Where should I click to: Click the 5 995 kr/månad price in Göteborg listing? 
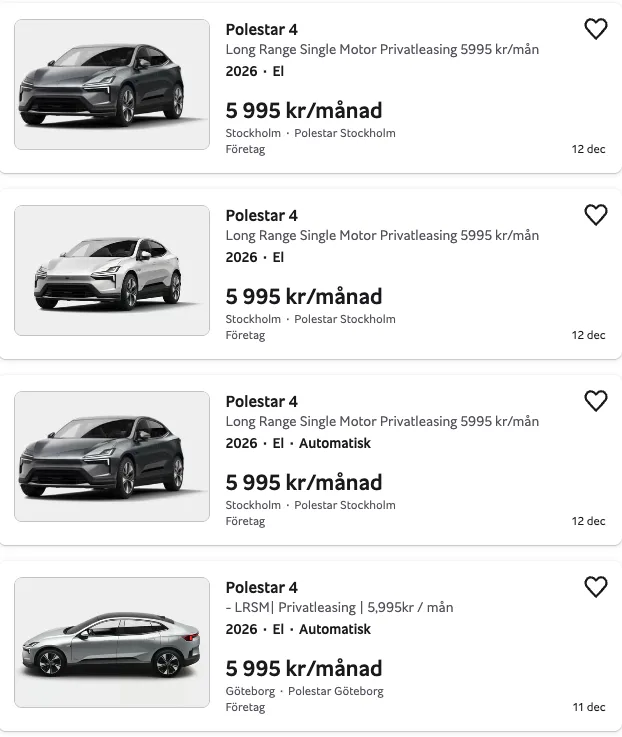[304, 668]
